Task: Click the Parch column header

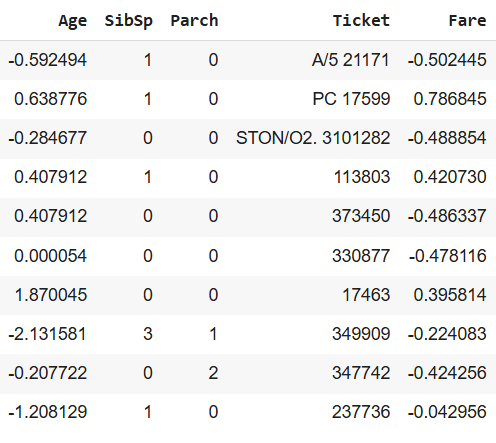Action: pyautogui.click(x=194, y=21)
